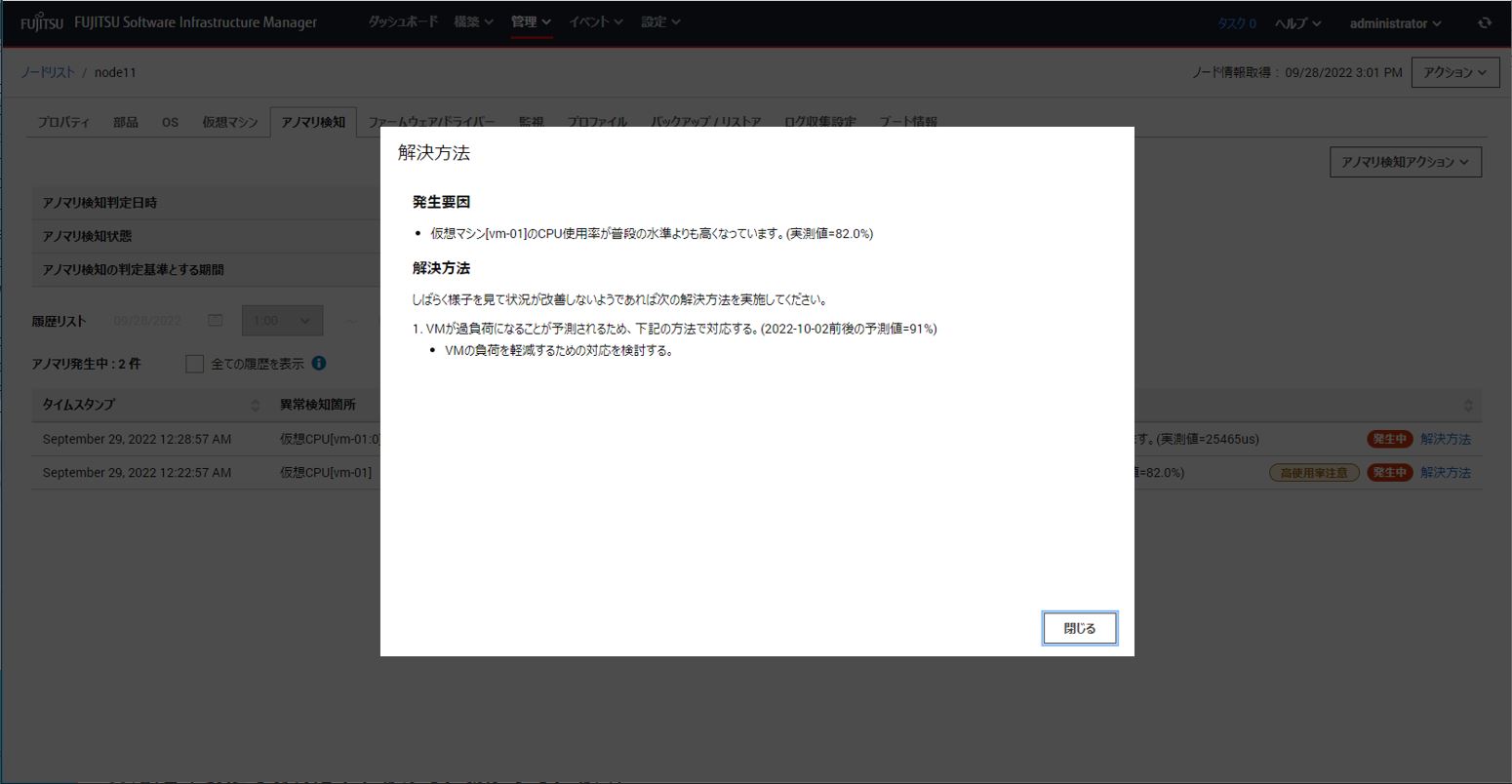
Task: Click 仮想CPU[vm-01] cell text
Action: click(x=326, y=472)
